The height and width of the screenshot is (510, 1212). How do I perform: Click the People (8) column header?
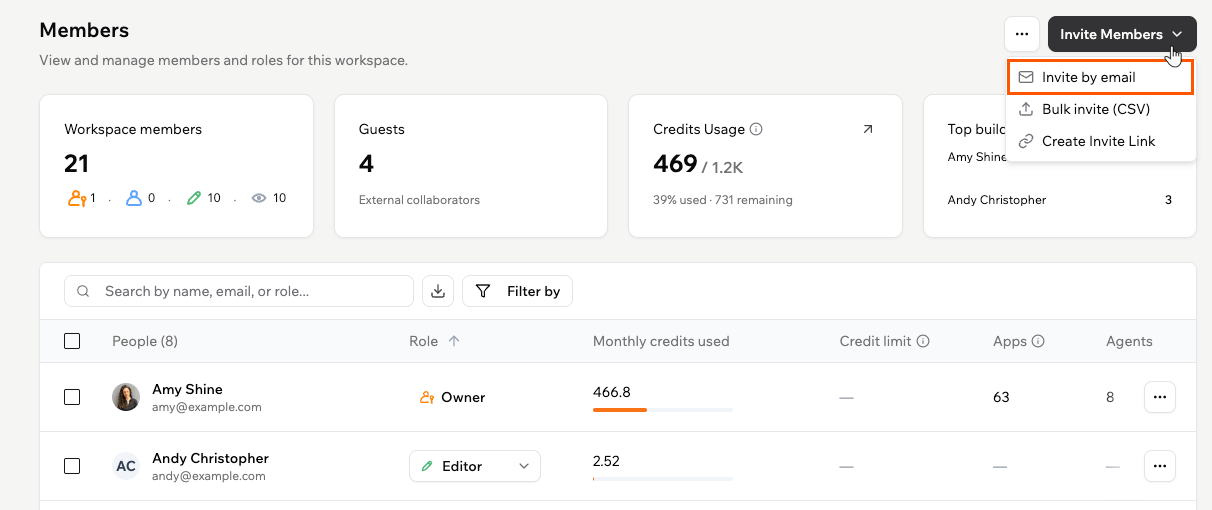[x=145, y=341]
